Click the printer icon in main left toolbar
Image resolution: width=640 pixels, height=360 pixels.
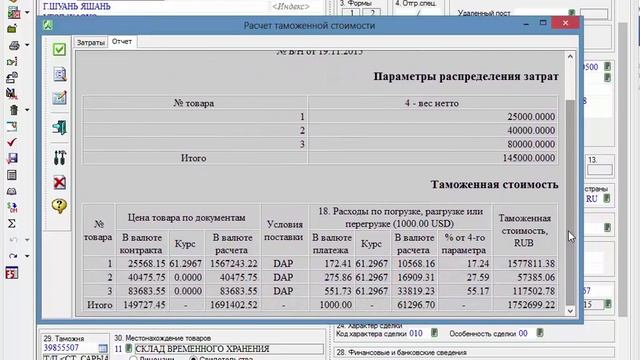(13, 45)
